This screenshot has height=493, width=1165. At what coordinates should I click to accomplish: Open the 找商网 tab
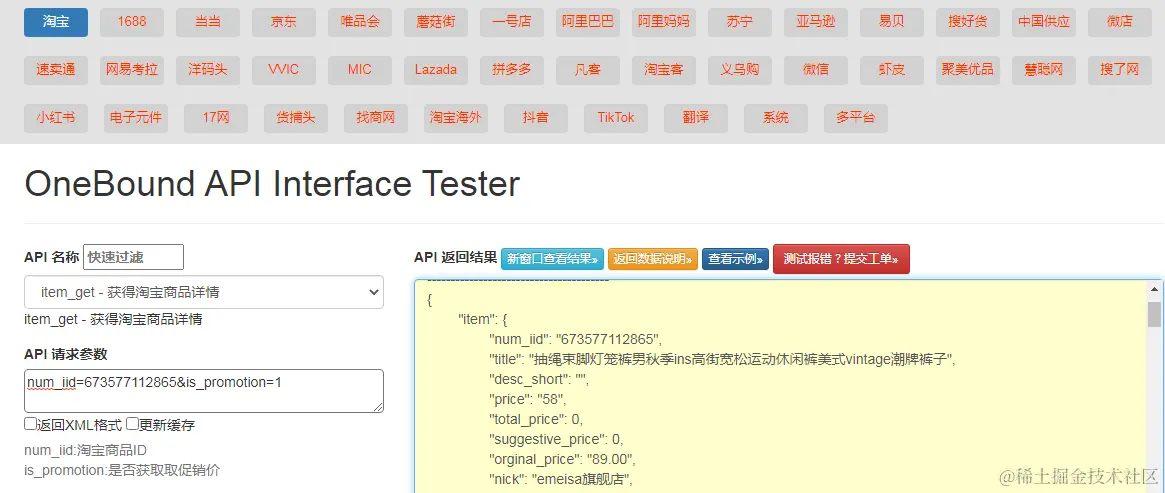point(376,118)
